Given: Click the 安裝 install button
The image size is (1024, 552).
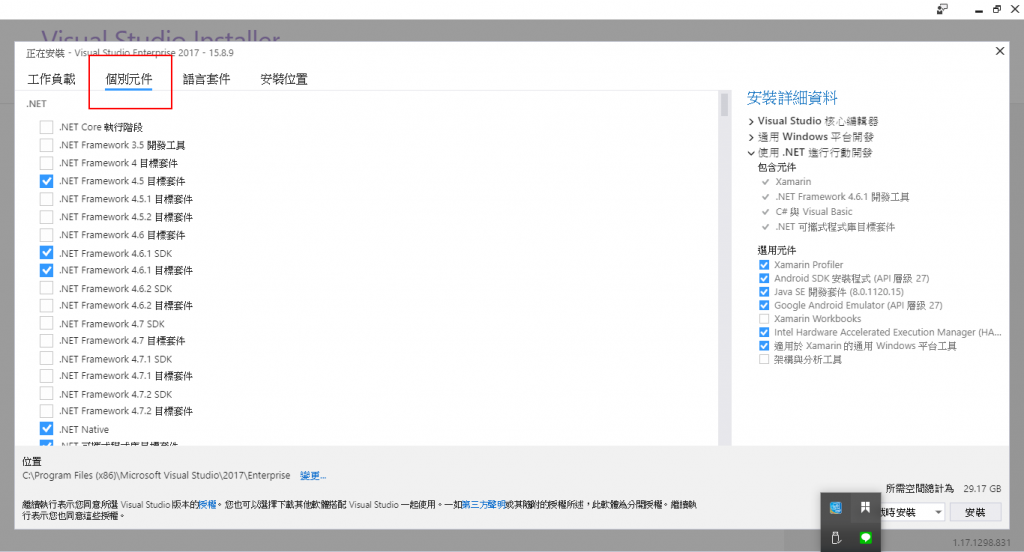Looking at the screenshot, I should click(x=975, y=512).
